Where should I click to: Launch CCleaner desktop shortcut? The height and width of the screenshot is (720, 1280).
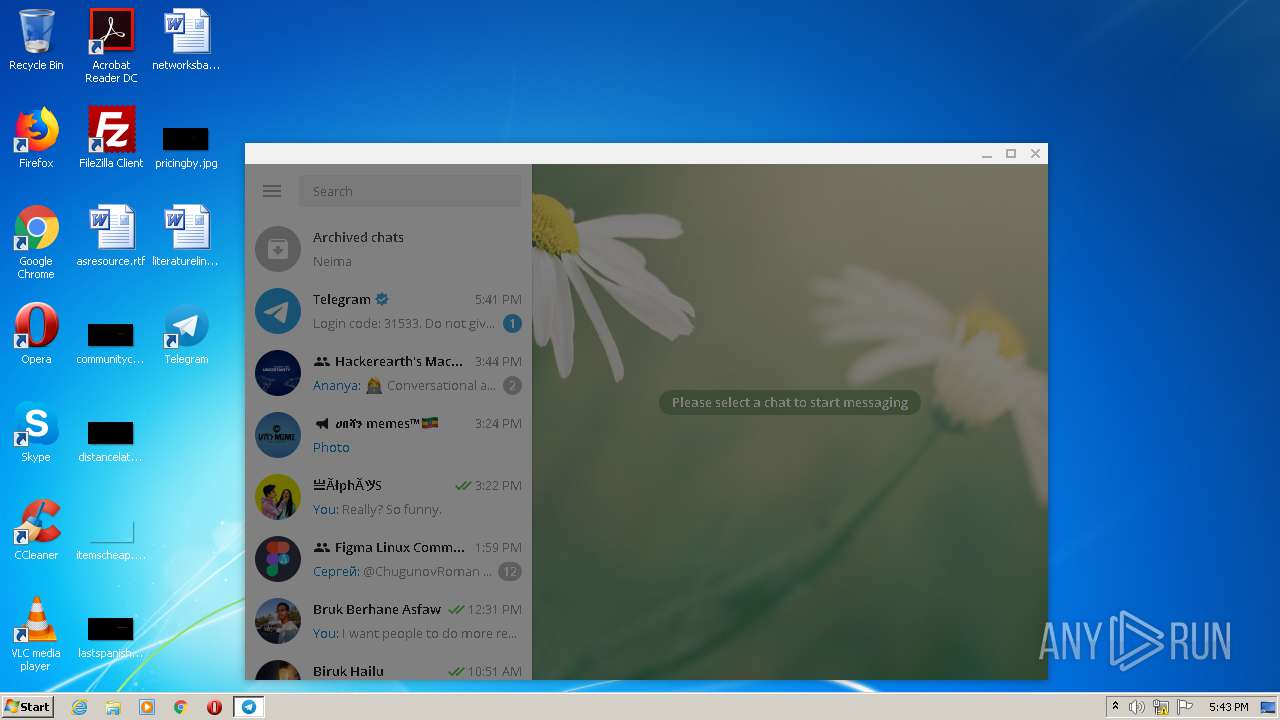(x=36, y=530)
